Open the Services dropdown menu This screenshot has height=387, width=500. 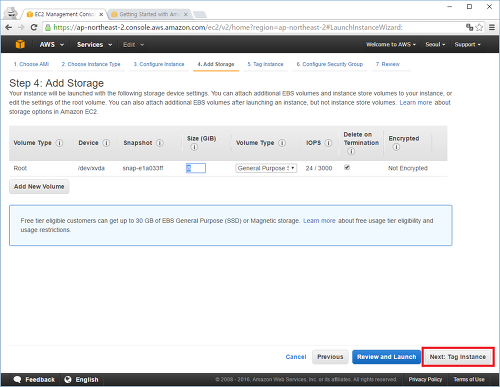click(x=94, y=44)
